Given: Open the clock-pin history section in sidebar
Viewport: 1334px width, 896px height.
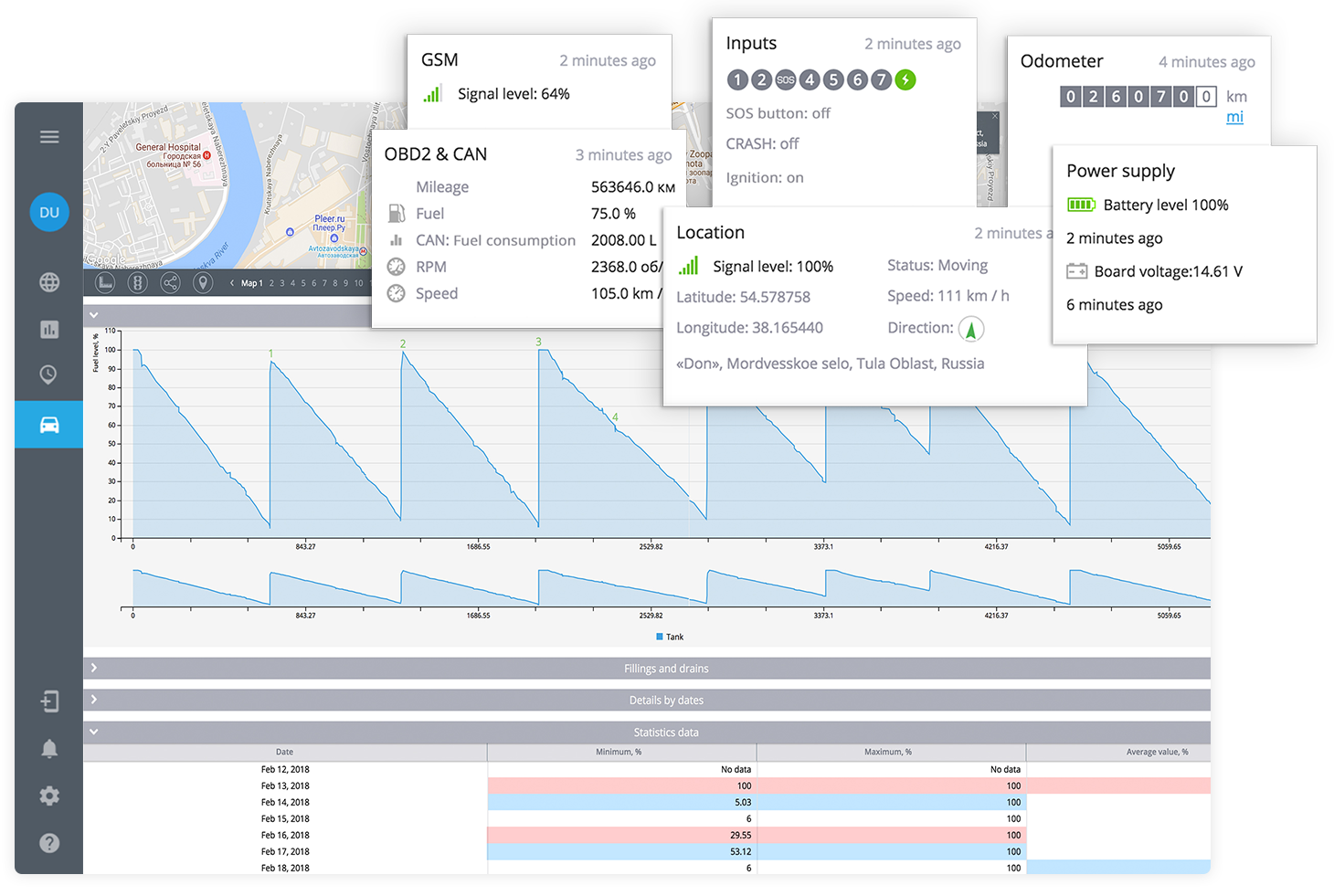Looking at the screenshot, I should pos(49,374).
